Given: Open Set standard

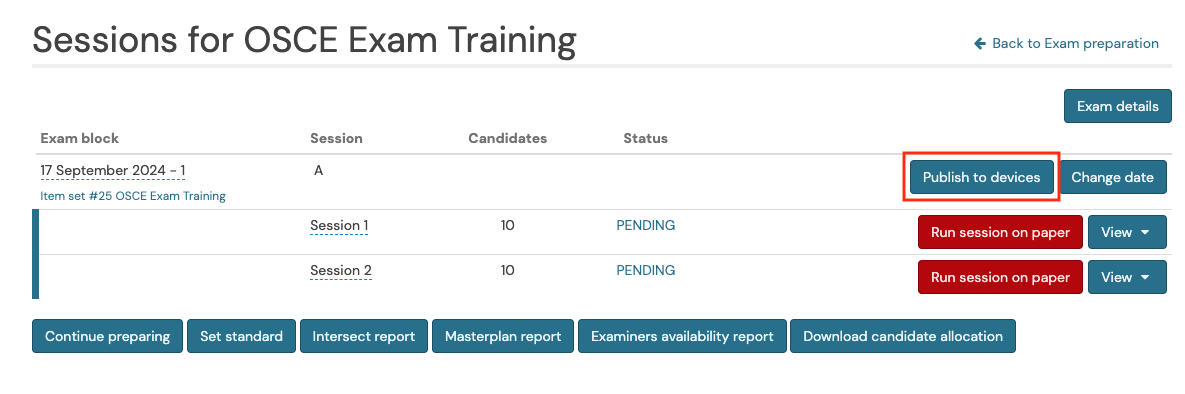Looking at the screenshot, I should click(241, 336).
